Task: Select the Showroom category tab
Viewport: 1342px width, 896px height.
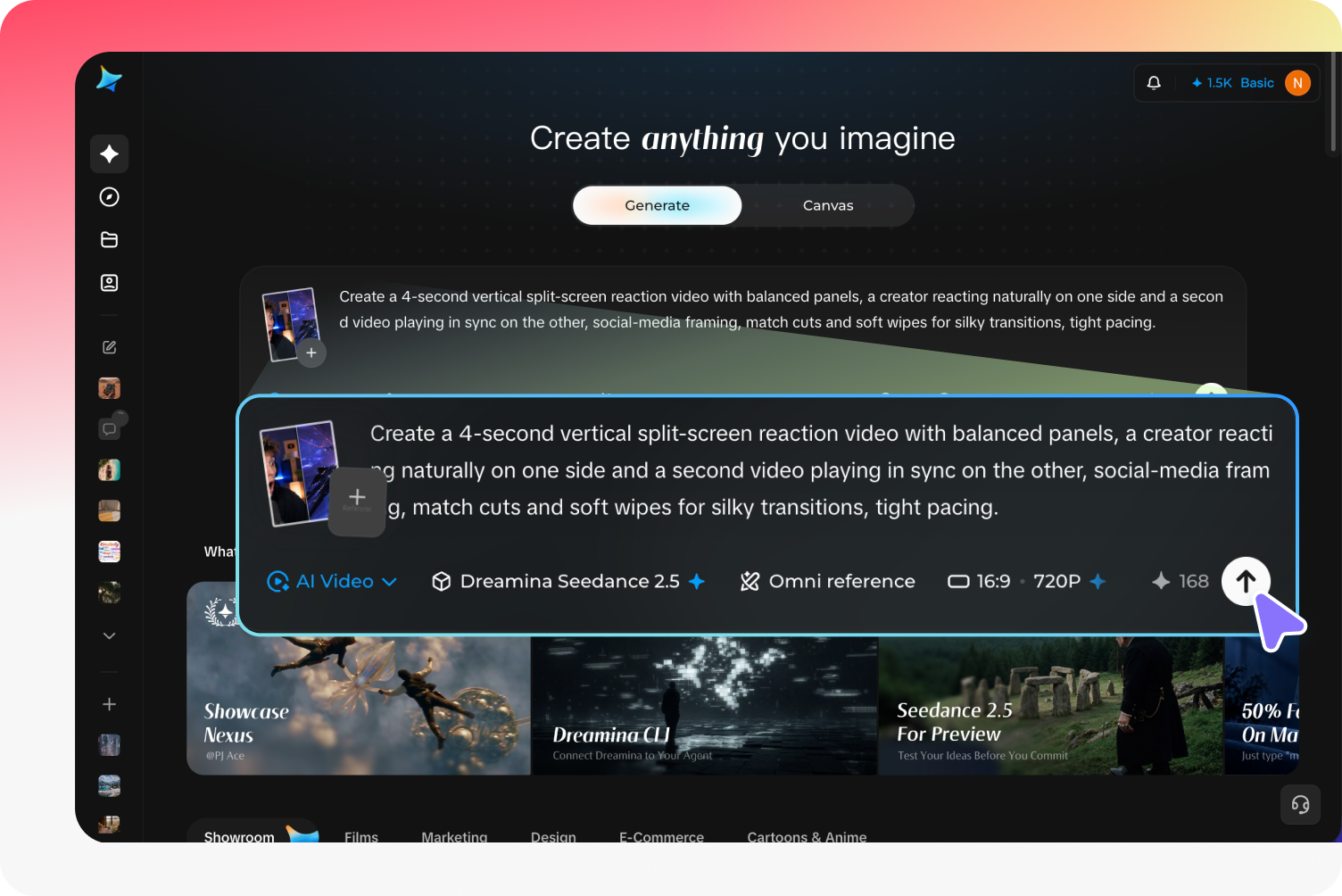Action: (239, 837)
